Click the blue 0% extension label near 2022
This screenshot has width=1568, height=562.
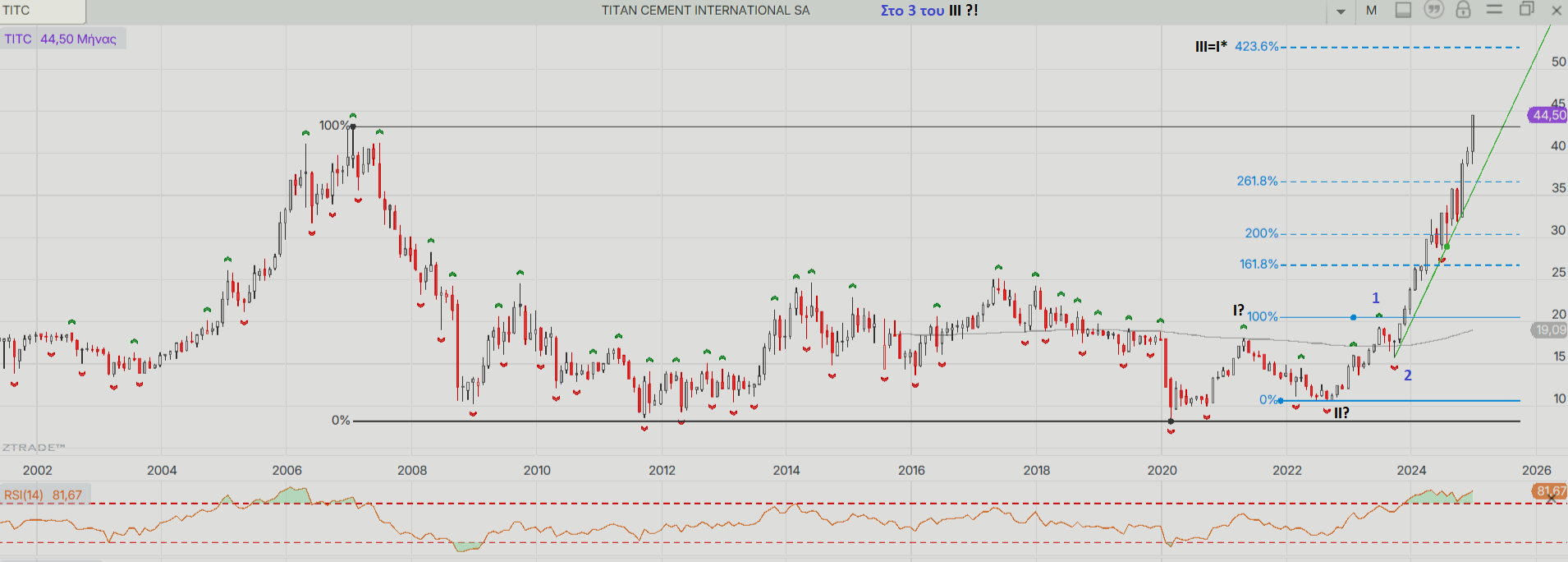pos(1268,400)
